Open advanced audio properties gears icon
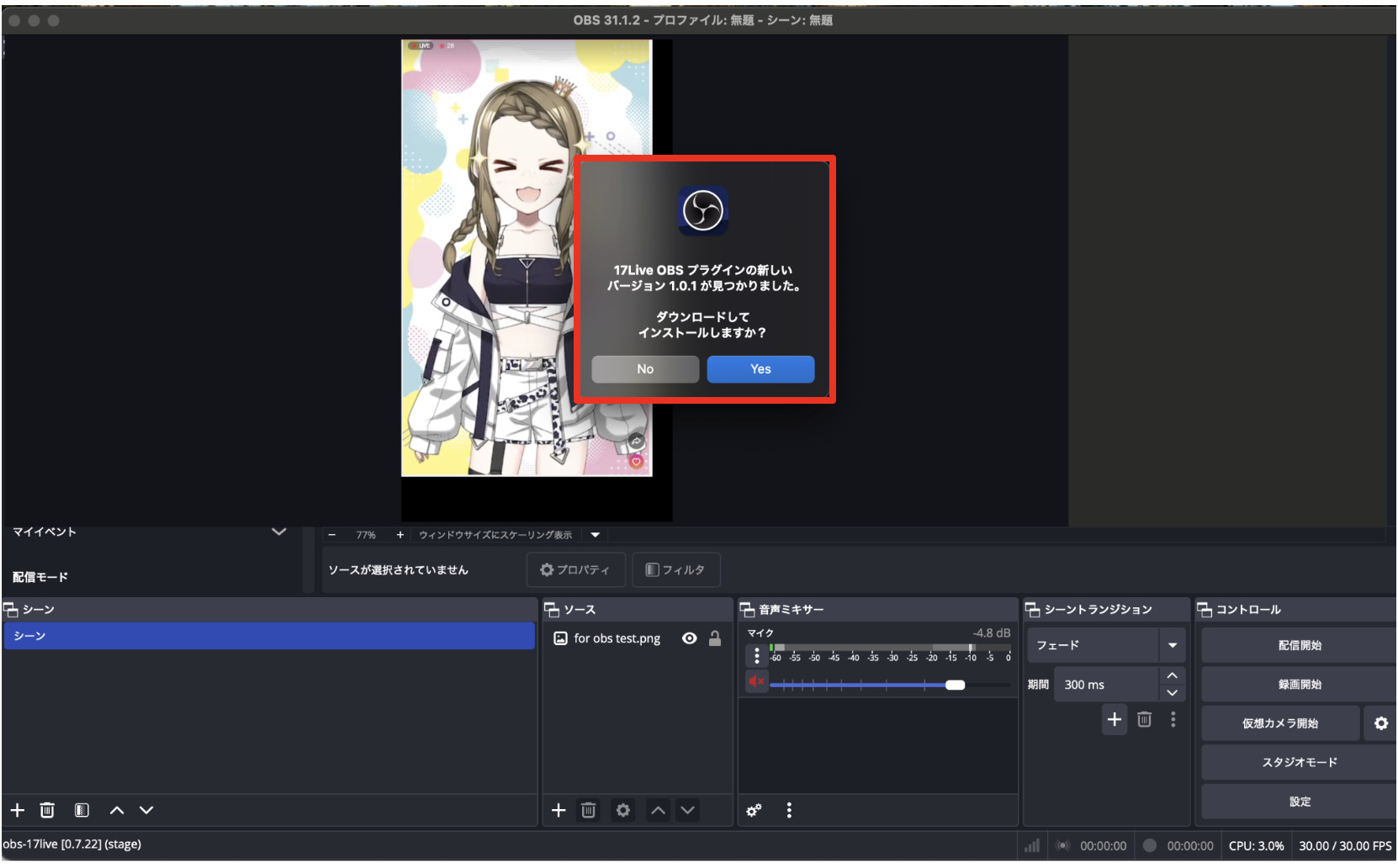Viewport: 1398px width, 868px height. click(x=754, y=810)
